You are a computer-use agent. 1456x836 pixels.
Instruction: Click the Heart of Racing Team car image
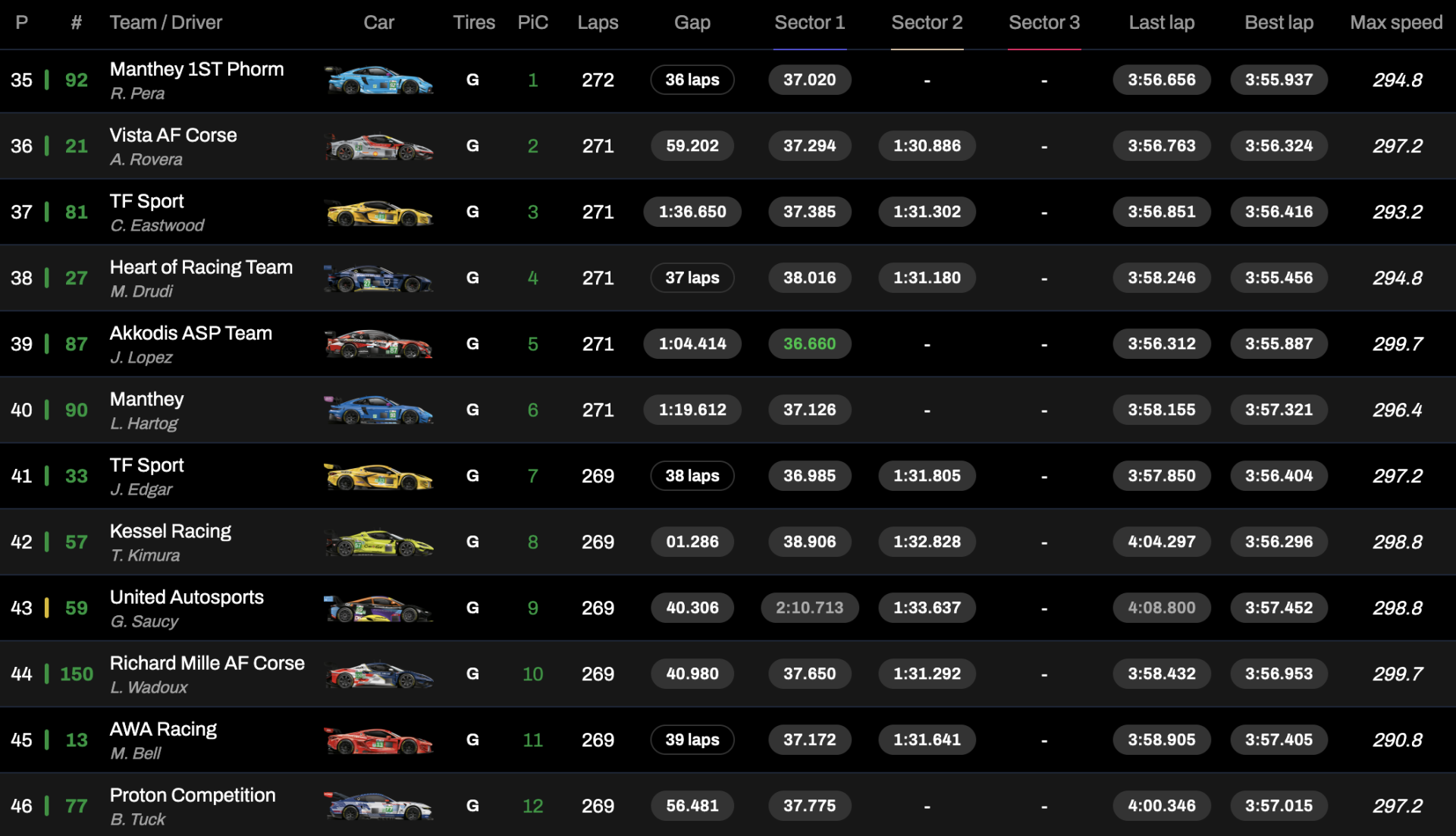click(378, 278)
